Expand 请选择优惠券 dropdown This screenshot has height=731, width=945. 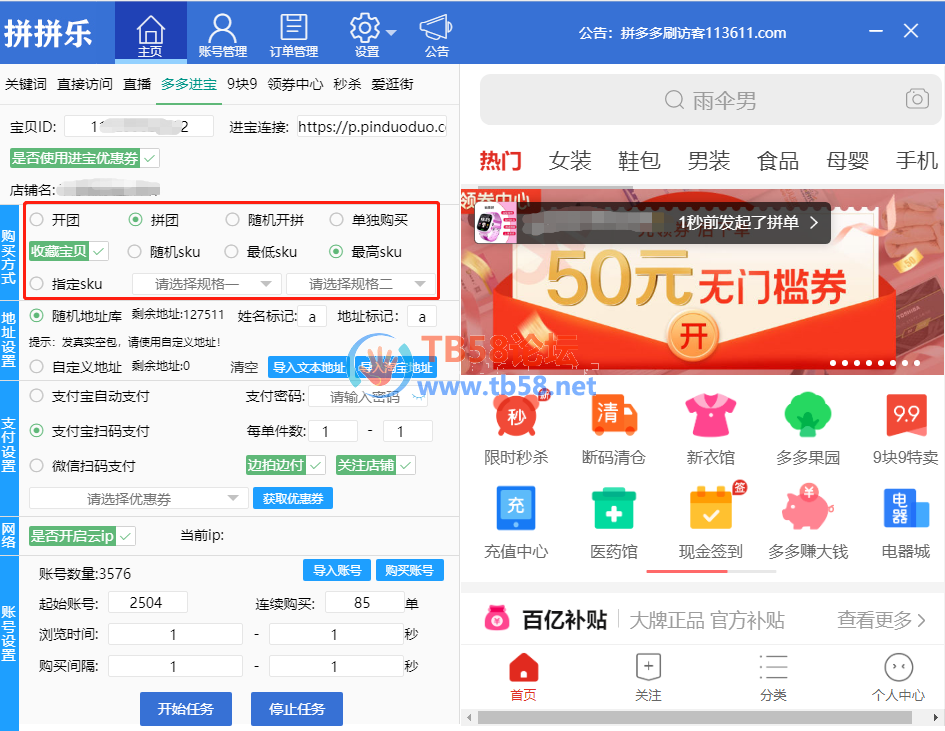tap(139, 498)
